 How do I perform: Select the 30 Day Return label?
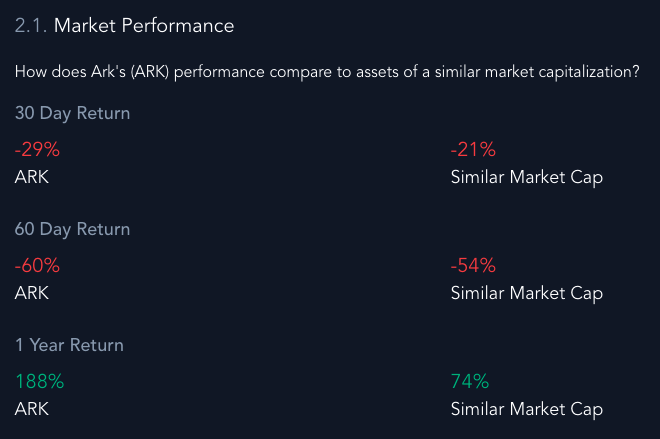pos(72,113)
